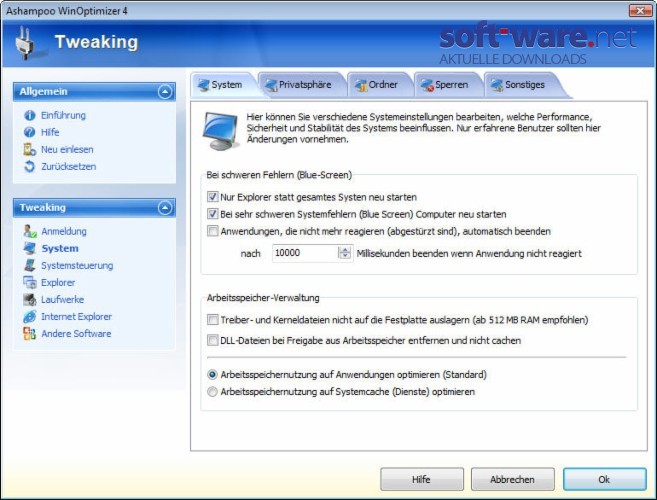Click the Explorer windows icon
657x500 pixels.
30,282
